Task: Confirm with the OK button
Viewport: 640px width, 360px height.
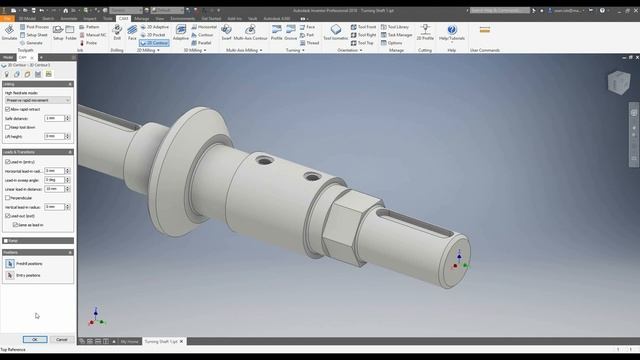Action: click(x=35, y=340)
